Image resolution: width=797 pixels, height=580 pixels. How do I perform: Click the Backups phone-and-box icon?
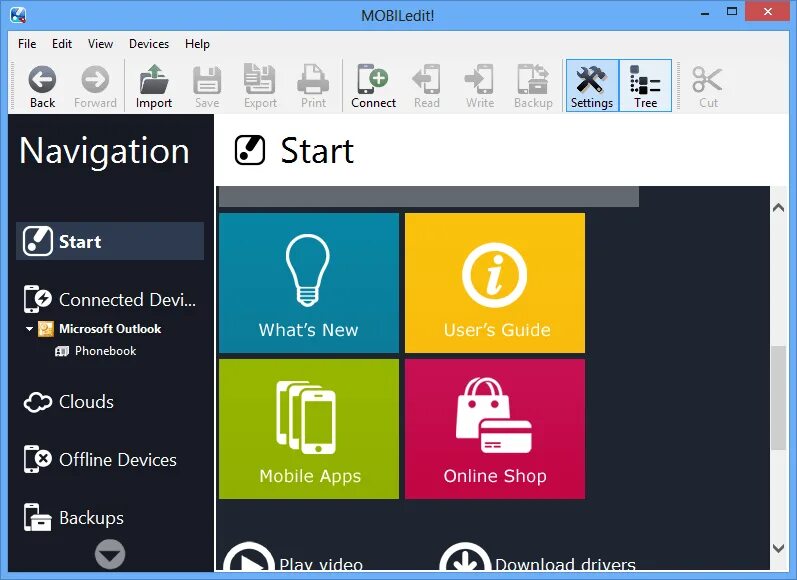point(38,517)
